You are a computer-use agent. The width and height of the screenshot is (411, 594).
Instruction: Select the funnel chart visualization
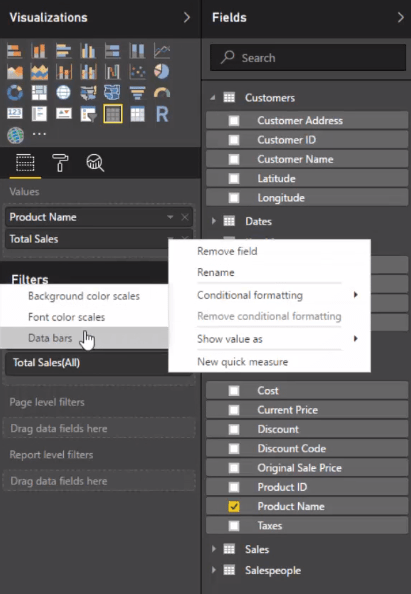point(137,92)
